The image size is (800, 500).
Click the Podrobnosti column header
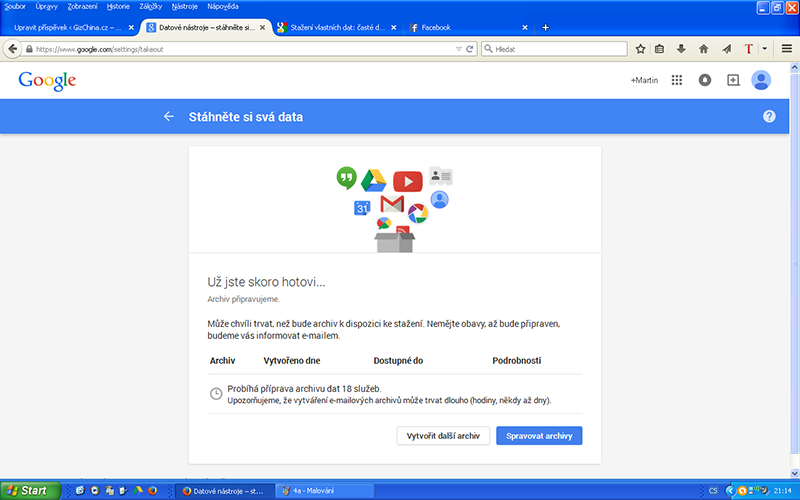(516, 361)
